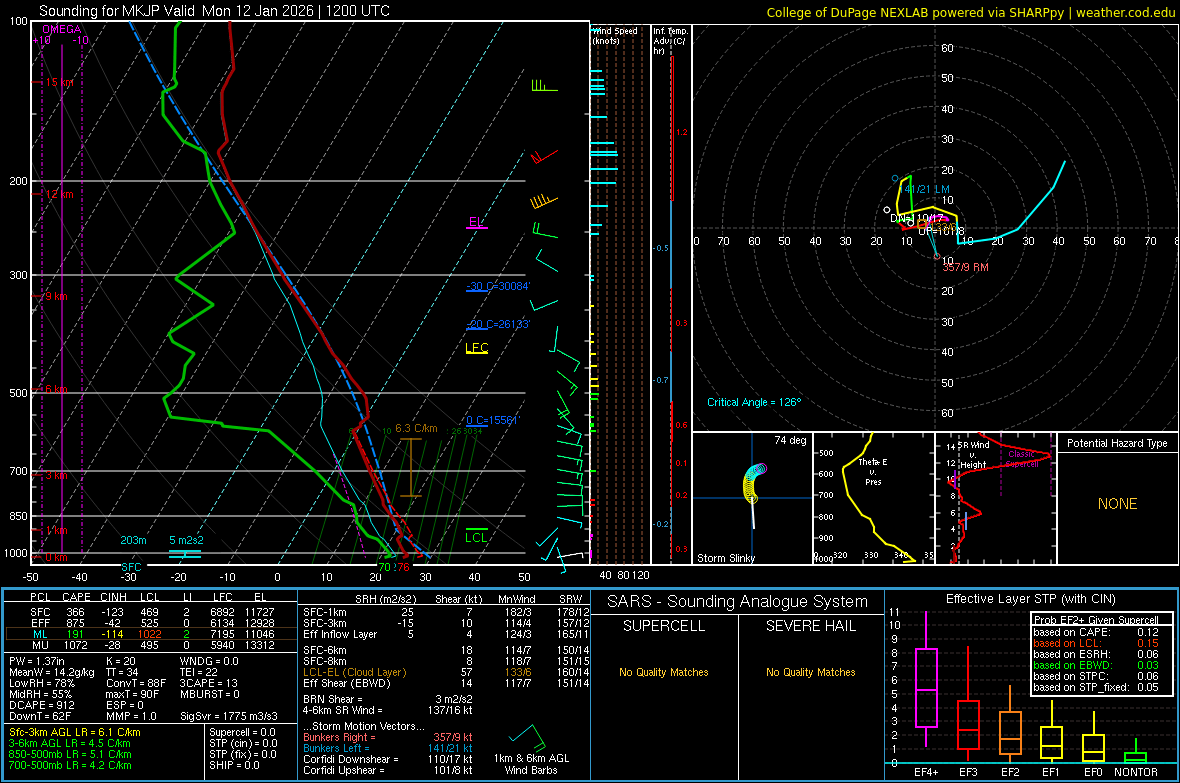Click the Corfidi Upshear vector line
The width and height of the screenshot is (1180, 783).
pos(387,770)
